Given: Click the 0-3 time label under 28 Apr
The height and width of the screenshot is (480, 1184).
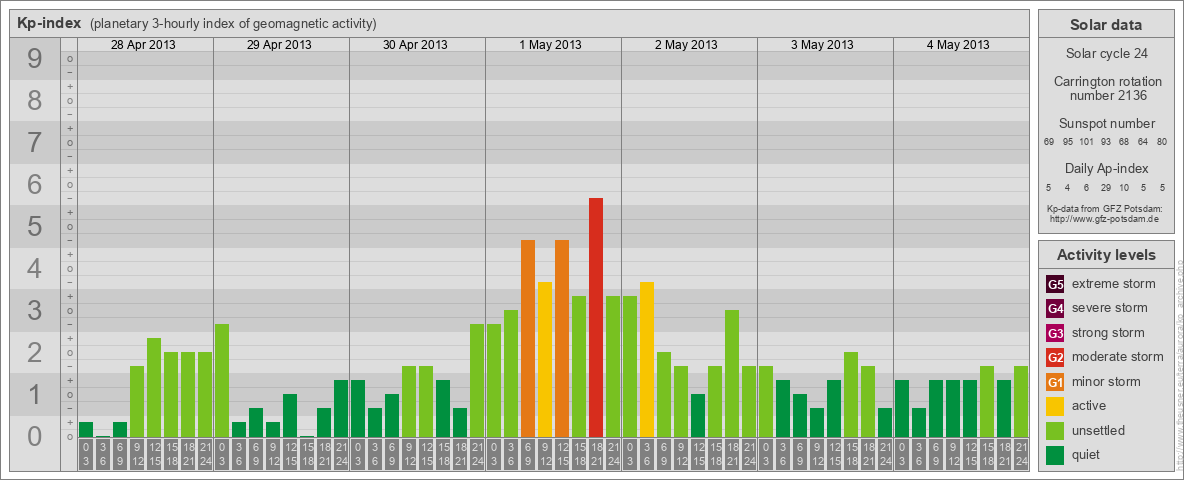Looking at the screenshot, I should point(86,455).
